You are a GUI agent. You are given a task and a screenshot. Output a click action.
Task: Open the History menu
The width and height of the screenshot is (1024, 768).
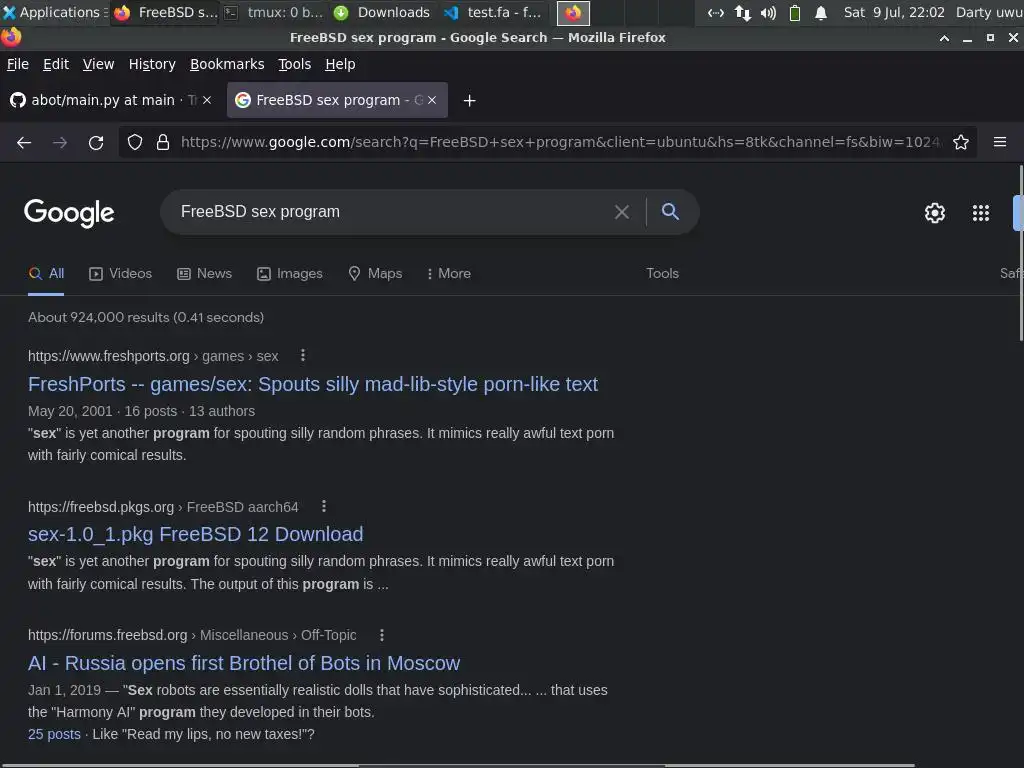pos(152,64)
